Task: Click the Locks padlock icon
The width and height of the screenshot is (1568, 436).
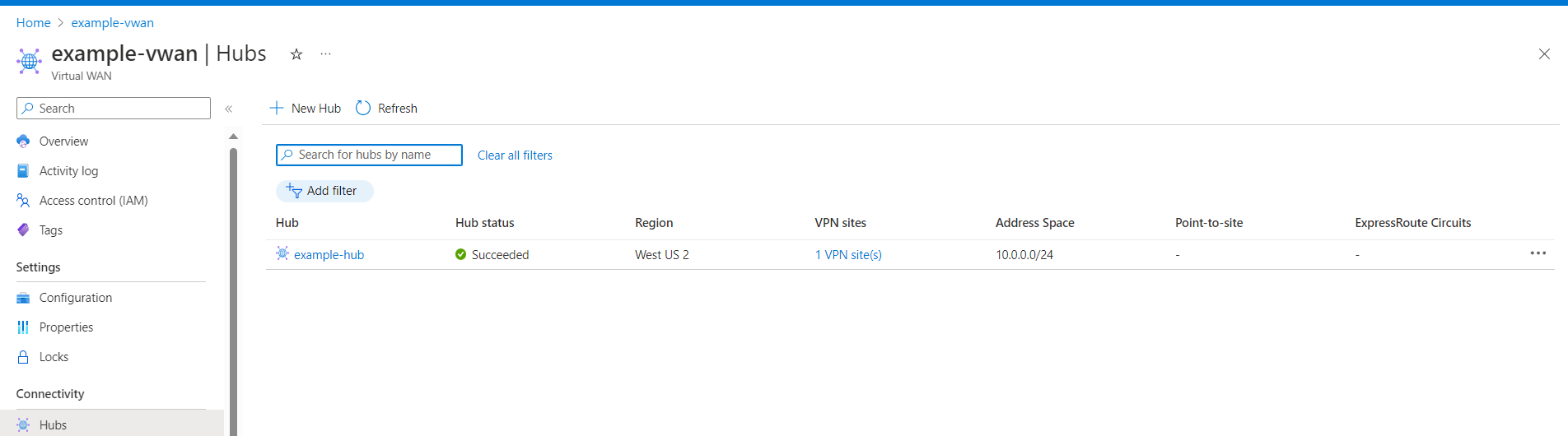Action: click(x=23, y=357)
